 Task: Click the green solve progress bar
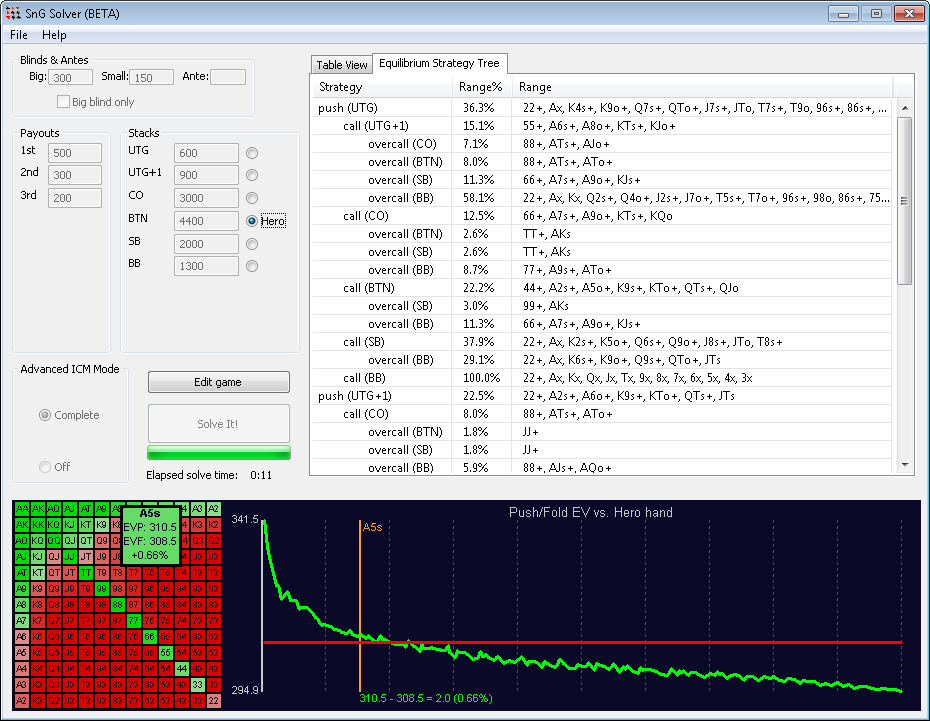218,453
